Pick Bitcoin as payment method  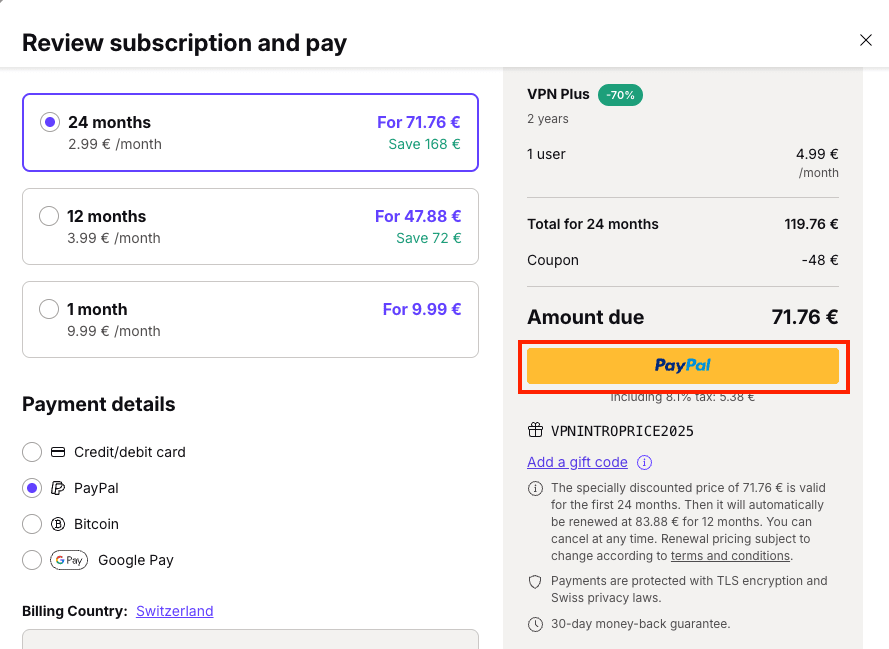tap(32, 524)
